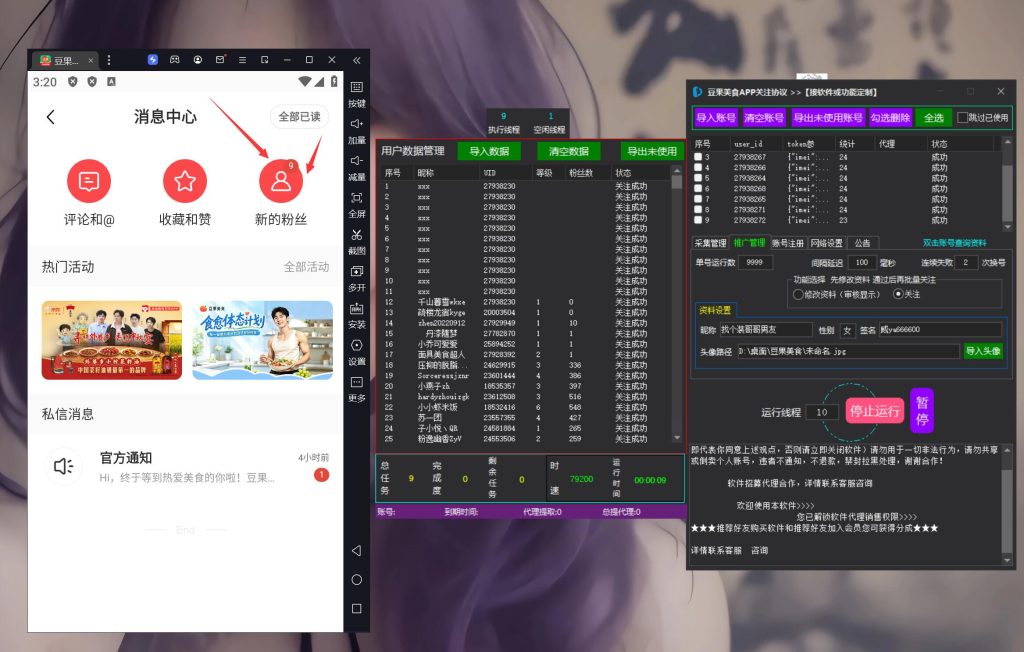The image size is (1024, 652).
Task: Click 导出未使用账号 button
Action: click(x=827, y=118)
